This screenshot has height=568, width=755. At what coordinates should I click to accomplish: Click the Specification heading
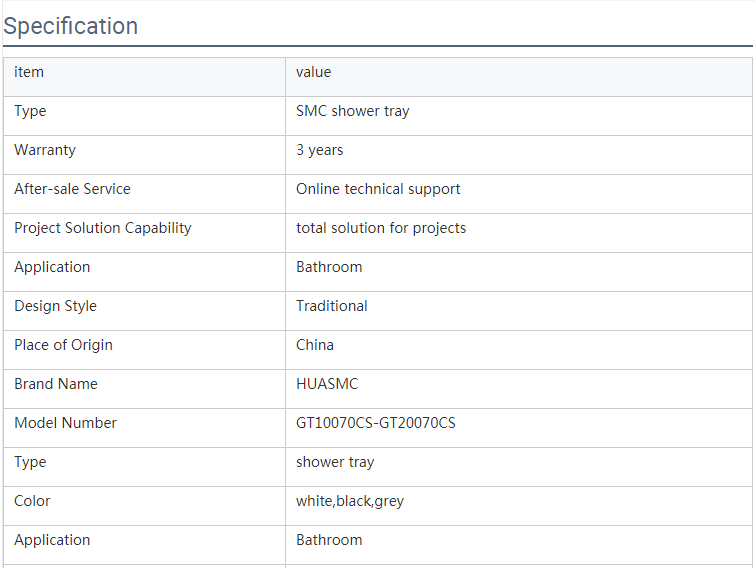(x=71, y=26)
